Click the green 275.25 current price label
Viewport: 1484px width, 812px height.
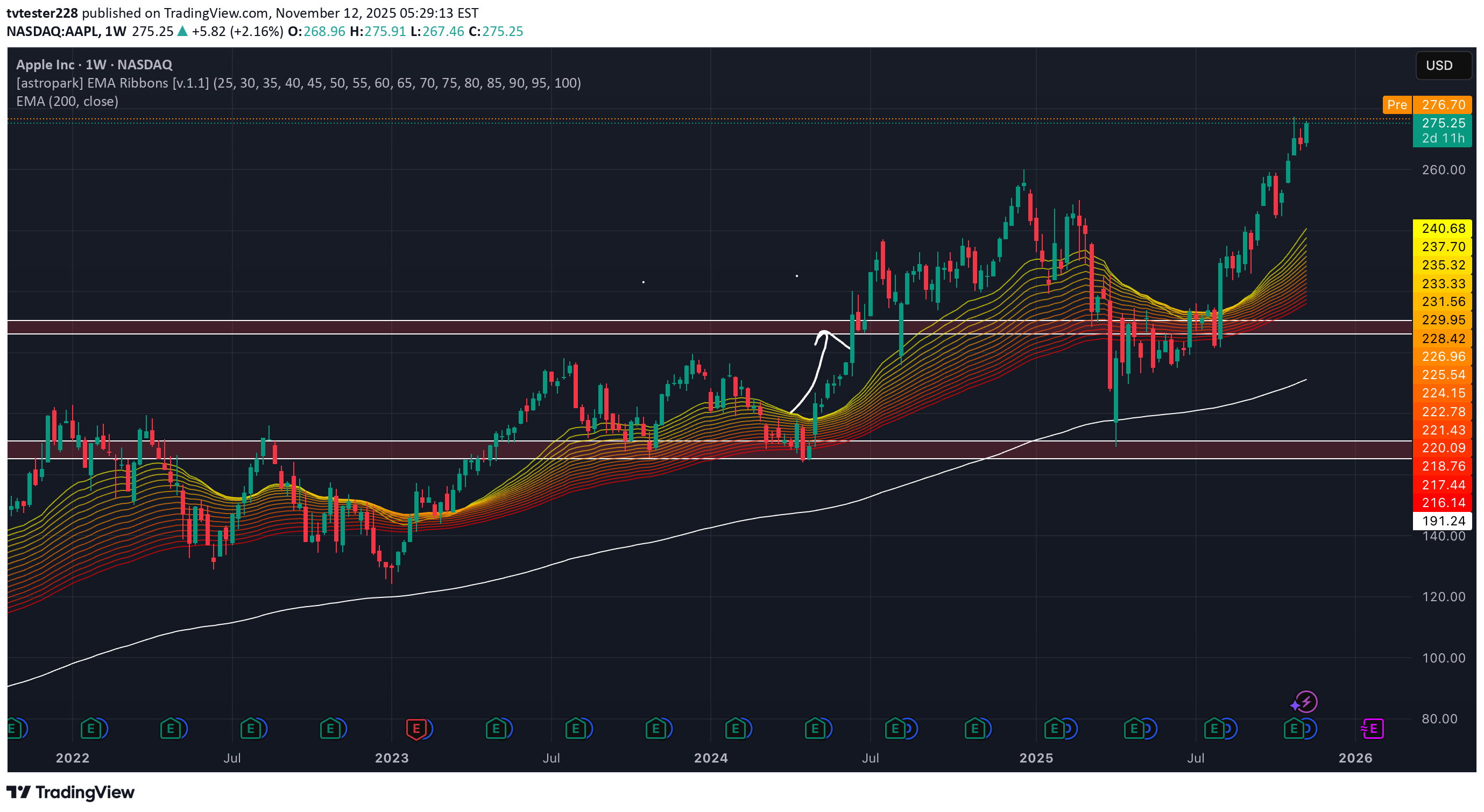[x=1442, y=123]
